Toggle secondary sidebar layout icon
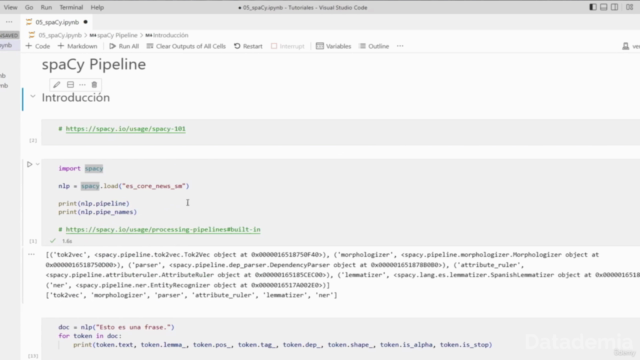This screenshot has height=360, width=640. point(614,7)
